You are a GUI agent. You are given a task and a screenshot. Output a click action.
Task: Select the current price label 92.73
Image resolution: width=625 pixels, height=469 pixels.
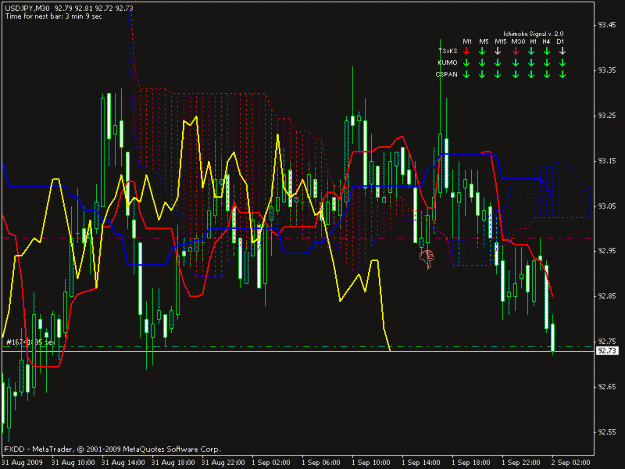[607, 351]
